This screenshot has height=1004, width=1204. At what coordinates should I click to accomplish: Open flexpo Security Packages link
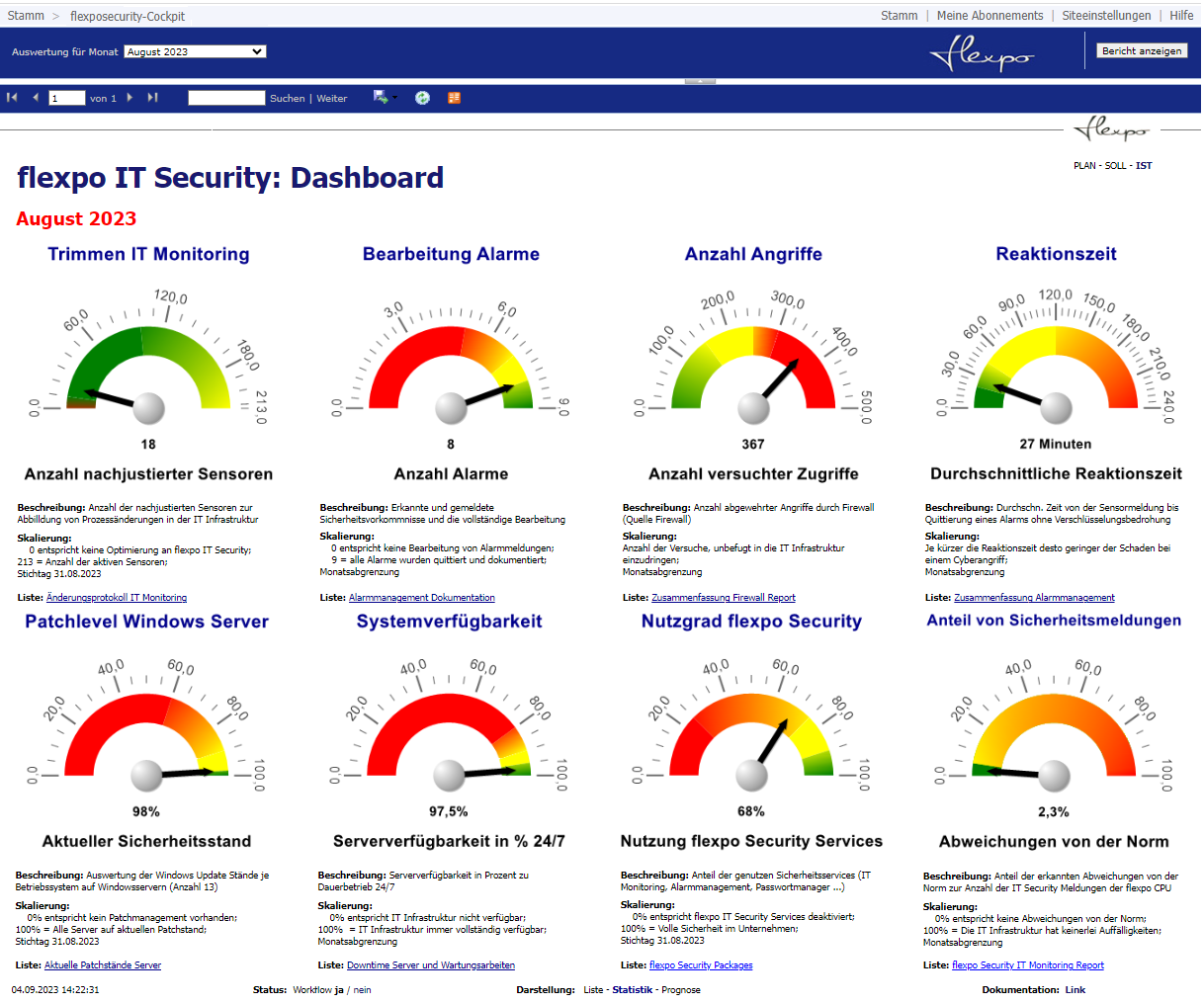tap(701, 965)
